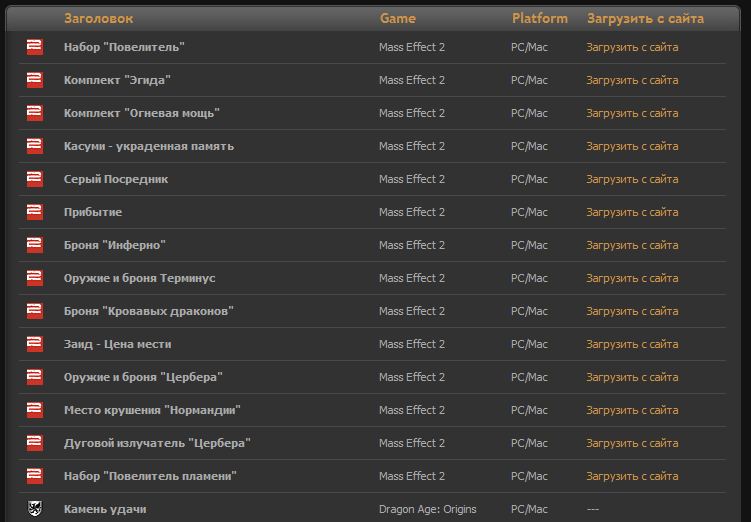
Task: Open download link for Серый Посредник
Action: tap(632, 179)
